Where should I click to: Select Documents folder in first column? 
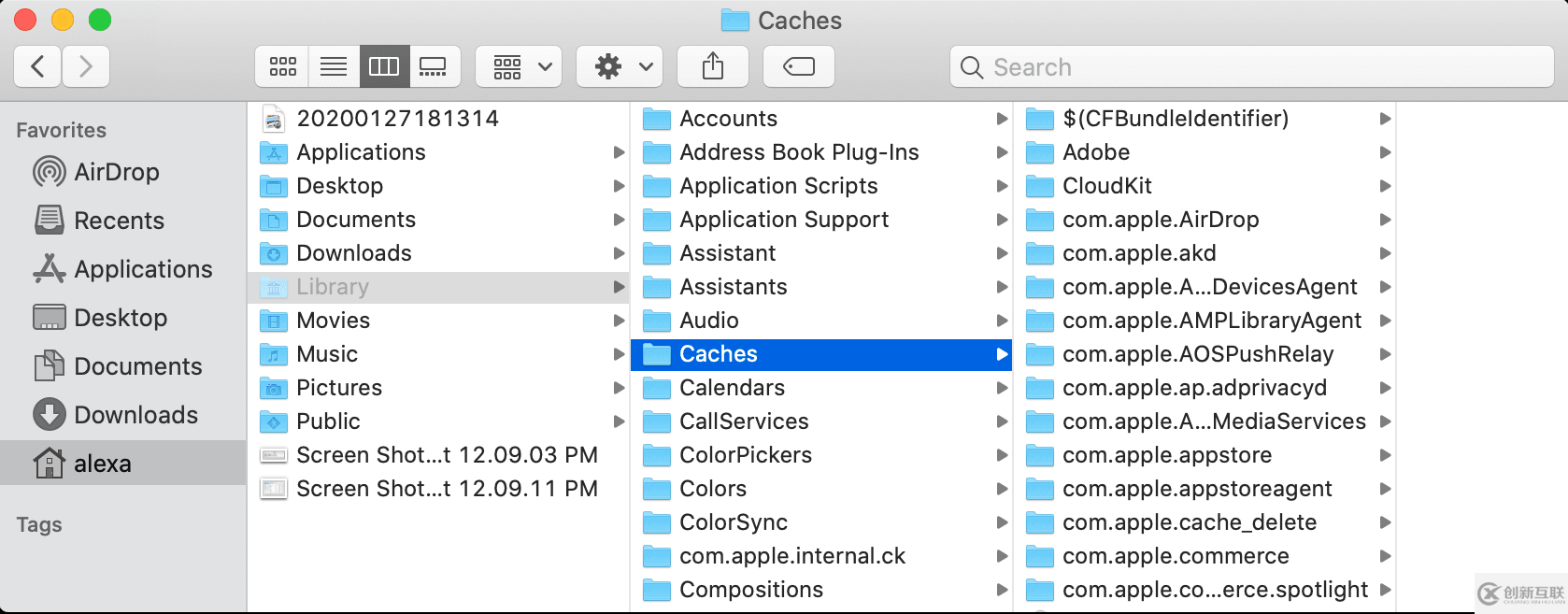(x=439, y=220)
